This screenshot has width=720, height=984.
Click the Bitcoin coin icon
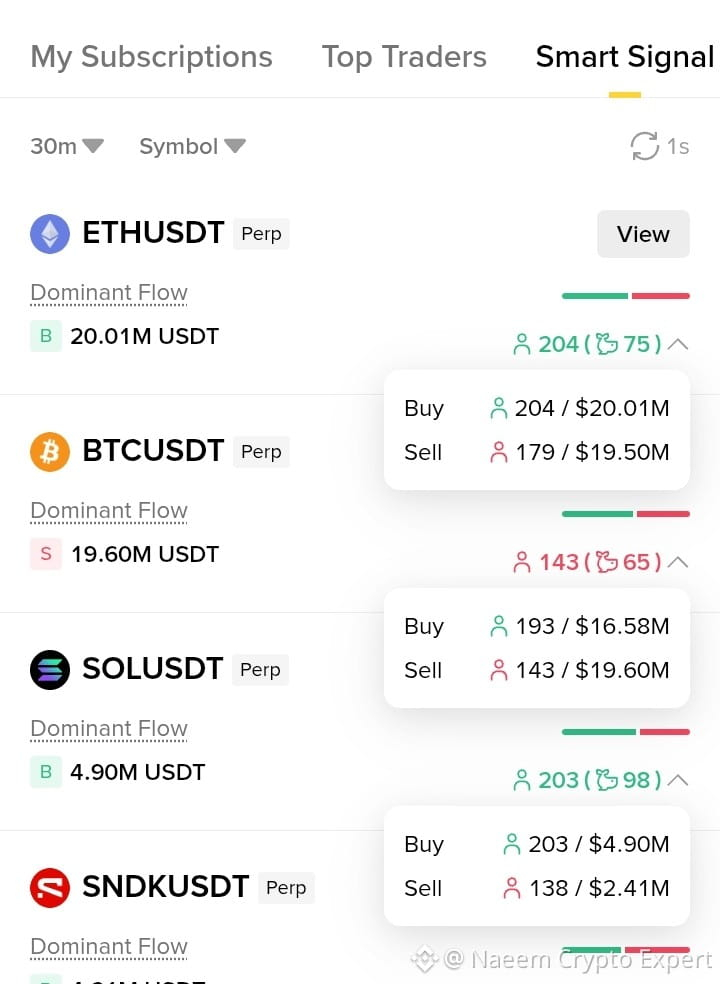click(50, 452)
